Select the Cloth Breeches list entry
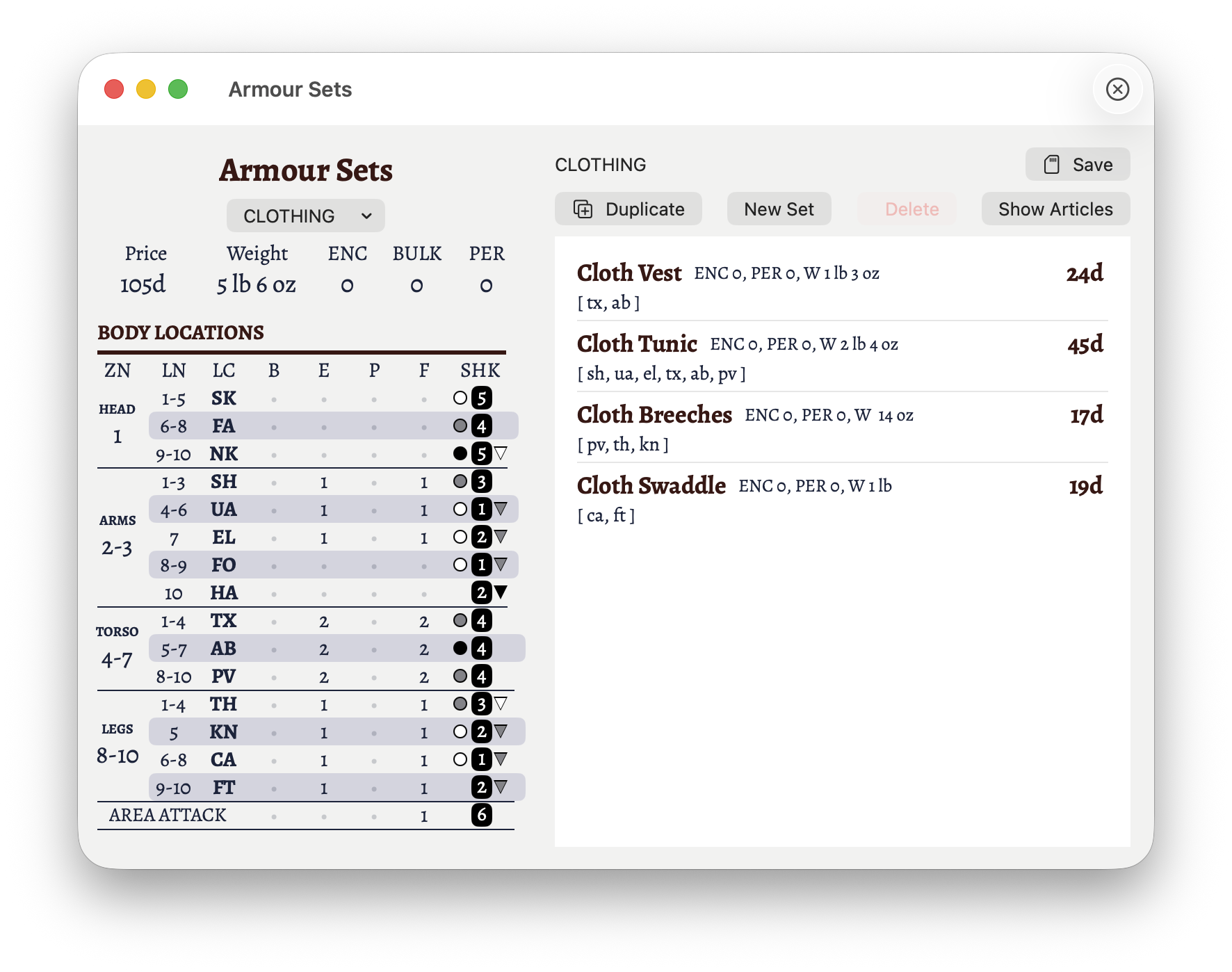This screenshot has width=1232, height=972. pos(654,414)
